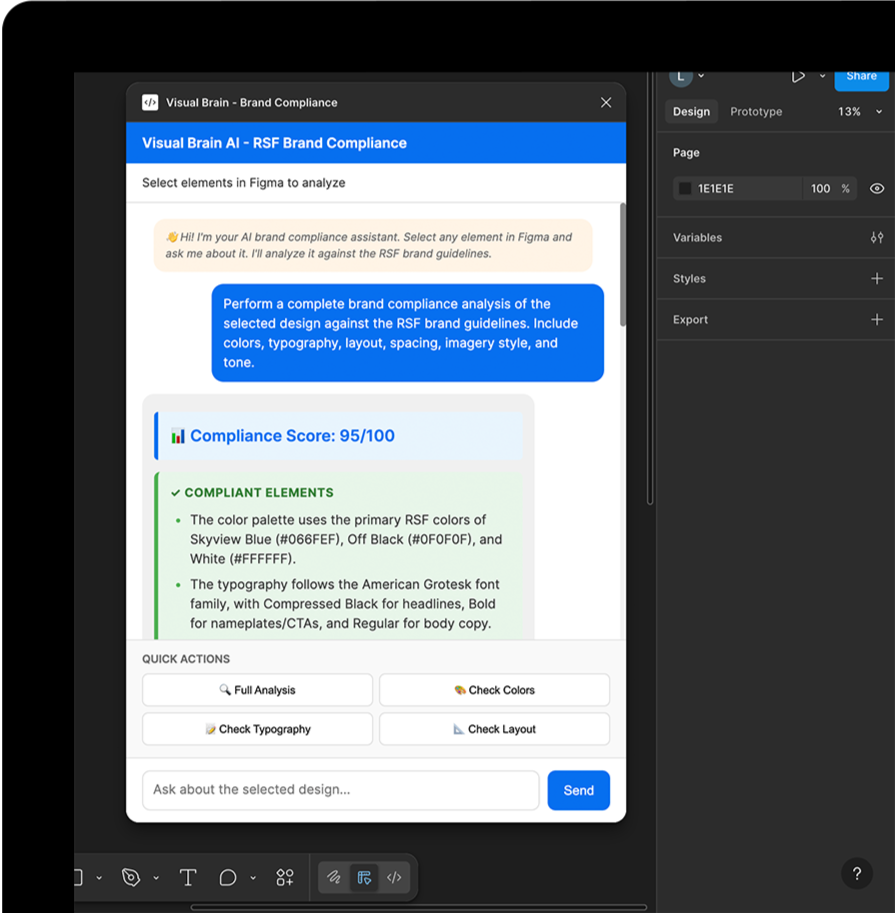Screen dimensions: 895x913
Task: Edit the 1E1E1E hex color value
Action: [x=716, y=189]
